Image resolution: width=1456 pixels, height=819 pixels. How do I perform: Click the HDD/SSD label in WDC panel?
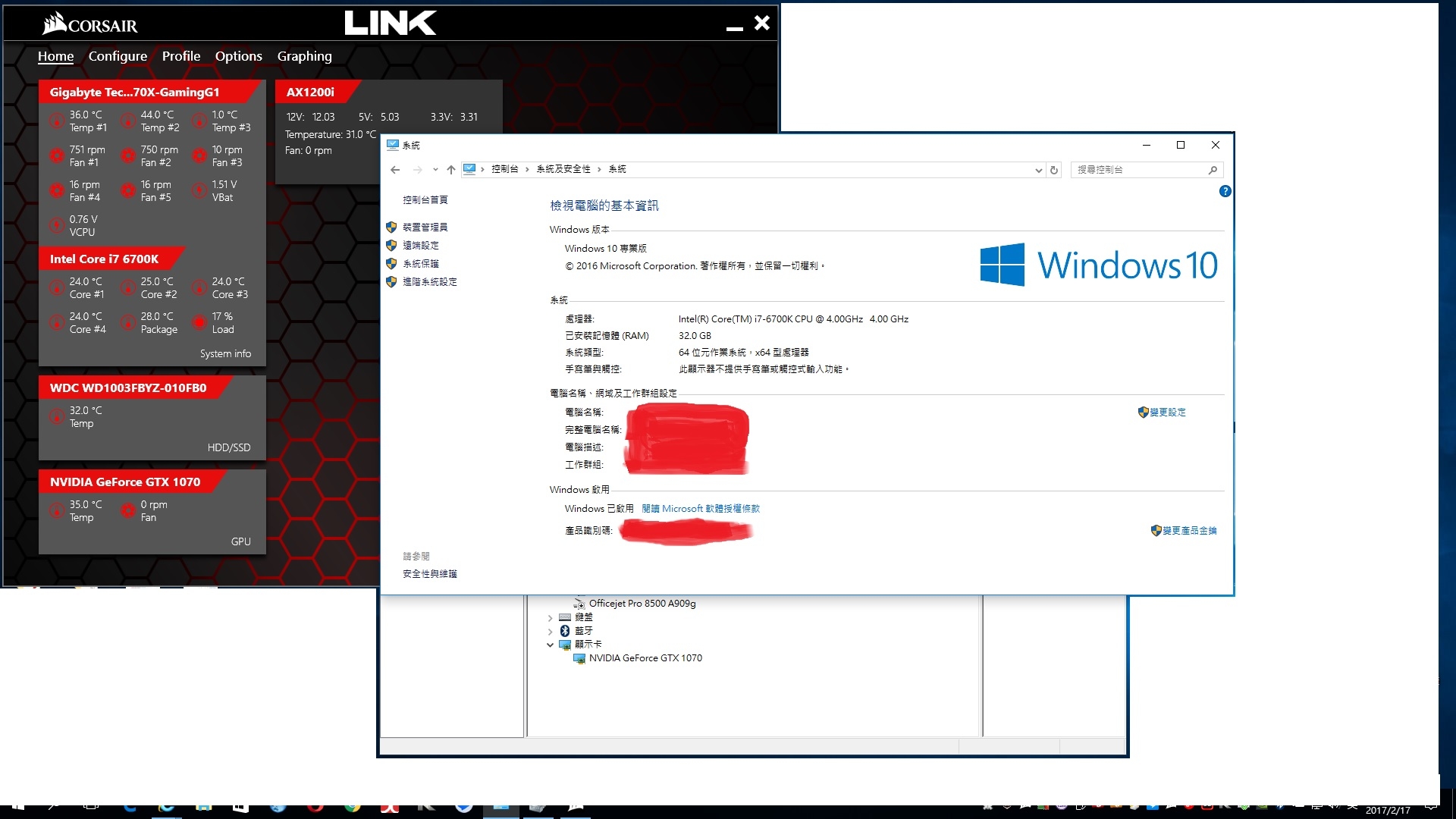point(229,447)
